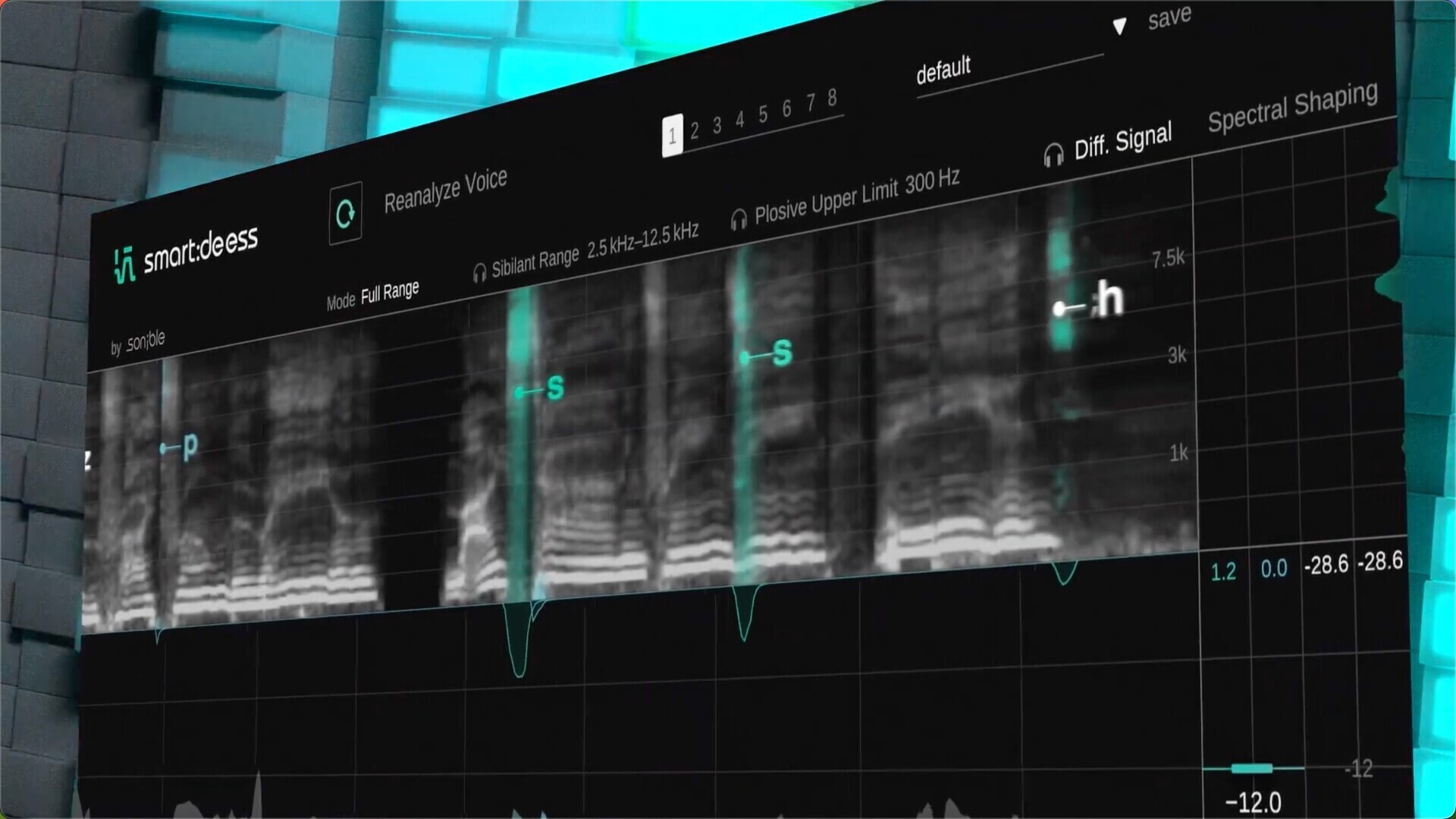
Task: Select the 'p' plosive marker
Action: point(180,447)
